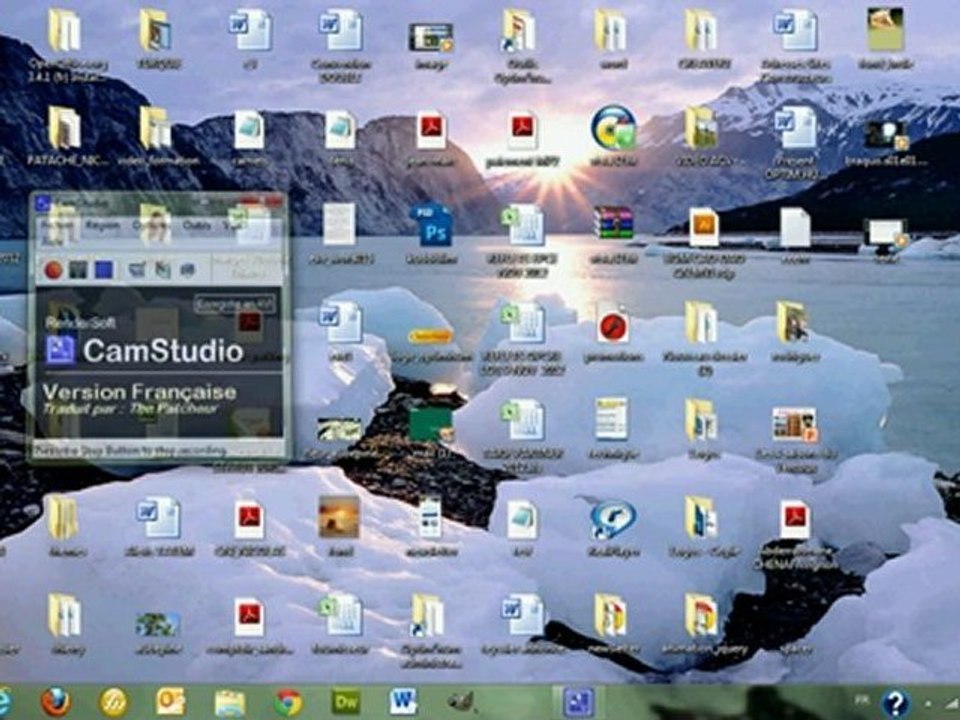Select the OpenOffice folder on desktop
Screen dimensions: 960x720
(x=66, y=45)
